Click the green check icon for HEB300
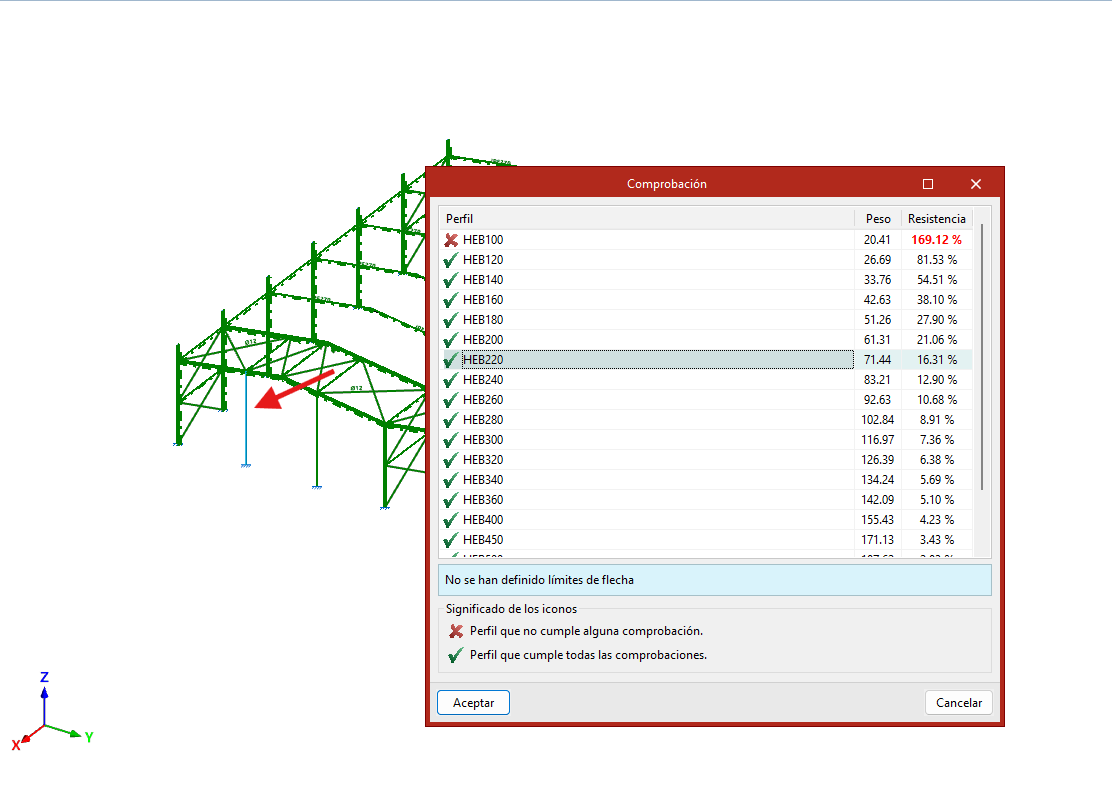The width and height of the screenshot is (1112, 793). click(452, 440)
